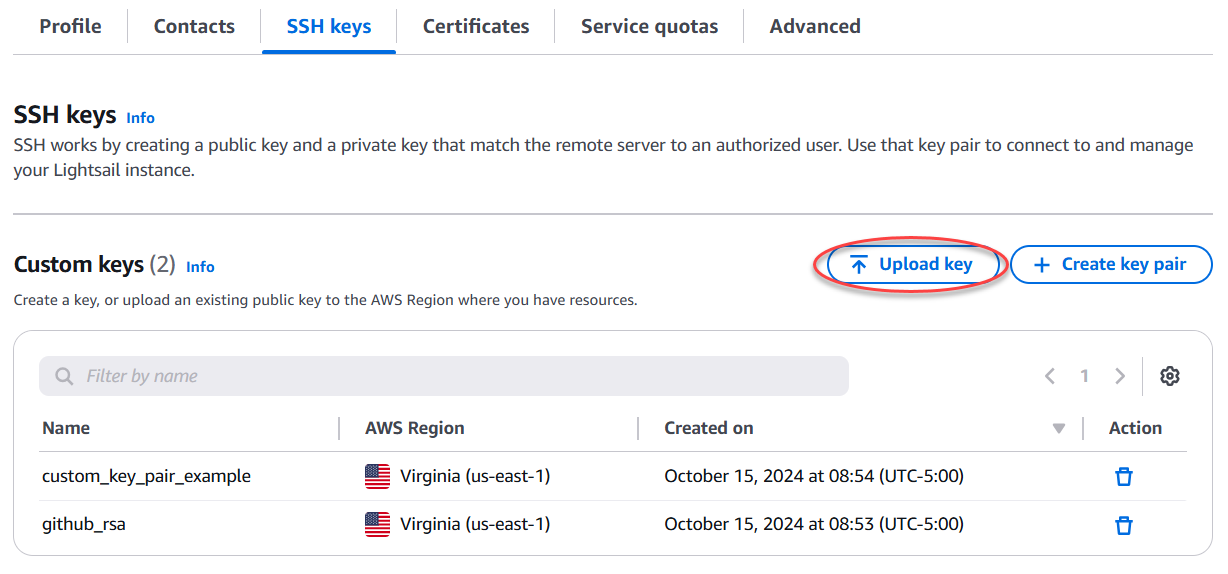Select the SSH keys tab
The width and height of the screenshot is (1228, 574).
point(329,27)
